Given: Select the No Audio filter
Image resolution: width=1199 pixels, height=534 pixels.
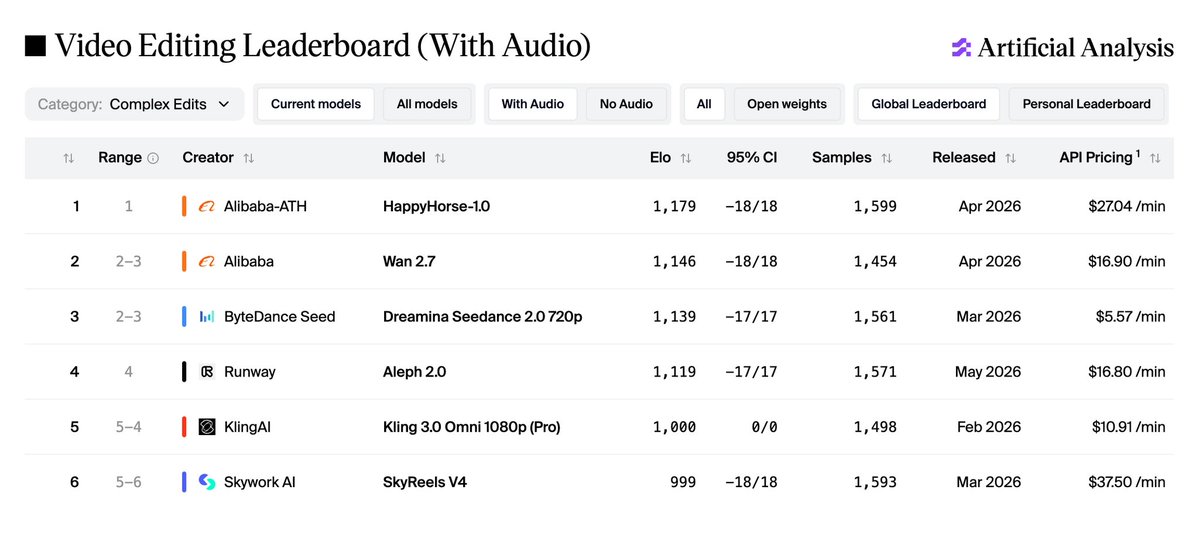Looking at the screenshot, I should (626, 104).
